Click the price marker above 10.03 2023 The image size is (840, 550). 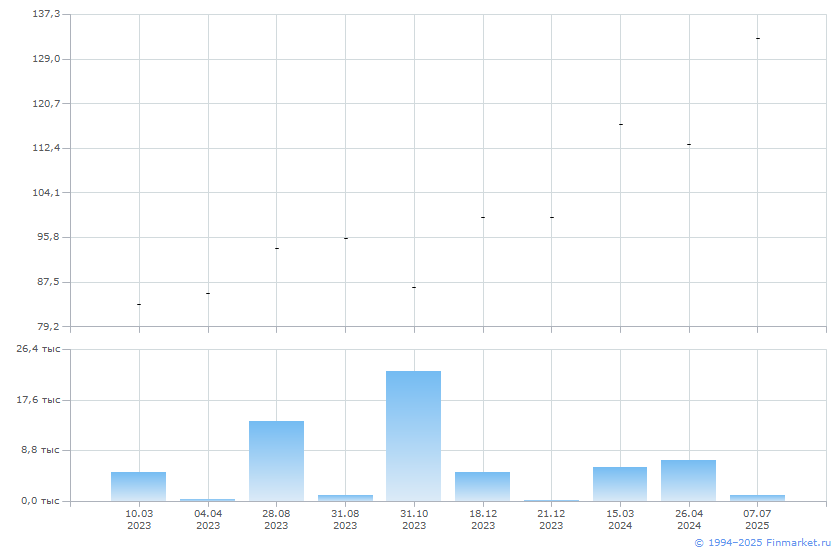139,304
